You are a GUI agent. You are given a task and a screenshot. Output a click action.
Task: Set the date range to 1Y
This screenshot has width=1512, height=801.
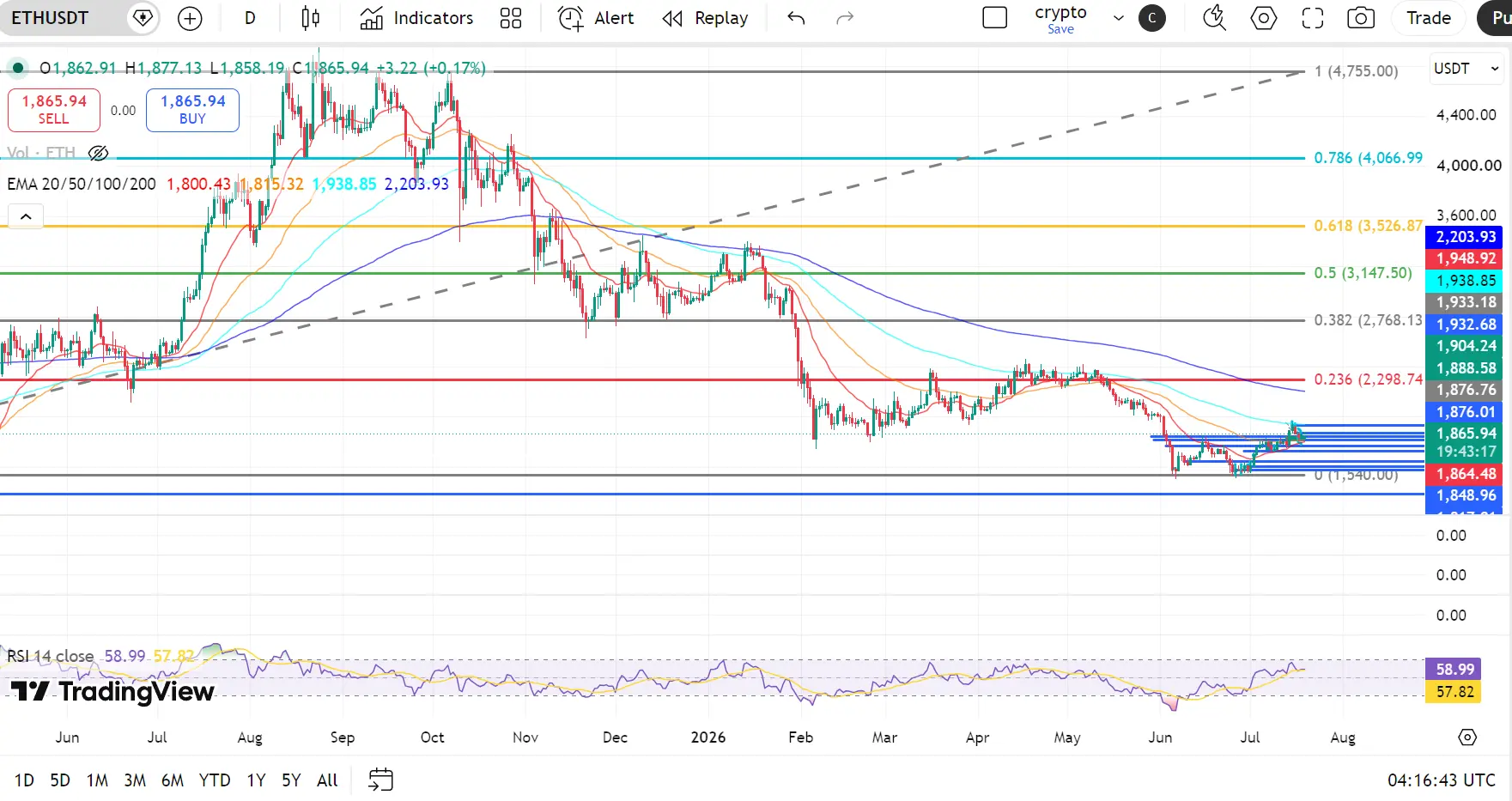(x=256, y=780)
